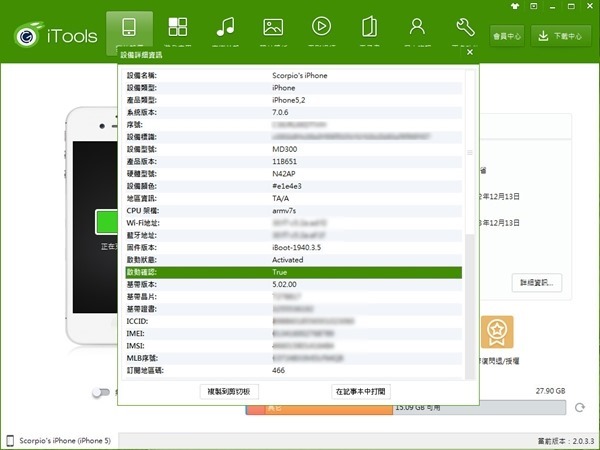Select the iPhone5,2 product type row
Viewport: 600px width, 450px height.
point(293,100)
